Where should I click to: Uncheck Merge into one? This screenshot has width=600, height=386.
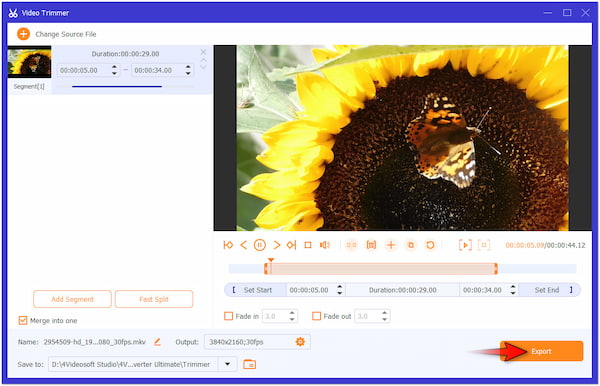tap(23, 321)
